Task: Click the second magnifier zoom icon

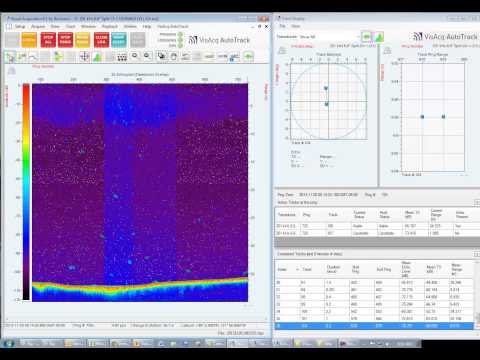Action: pyautogui.click(x=147, y=56)
